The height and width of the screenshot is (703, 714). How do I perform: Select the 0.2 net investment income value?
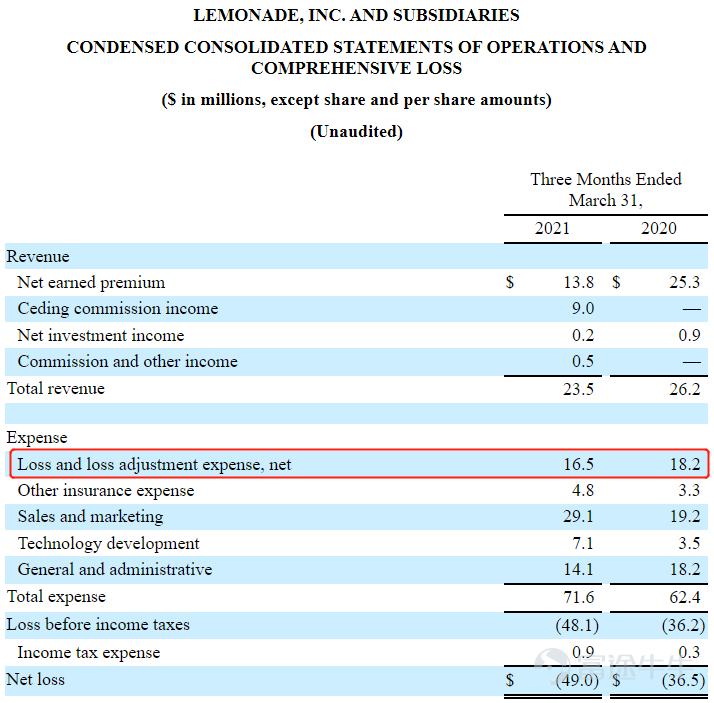(x=583, y=336)
